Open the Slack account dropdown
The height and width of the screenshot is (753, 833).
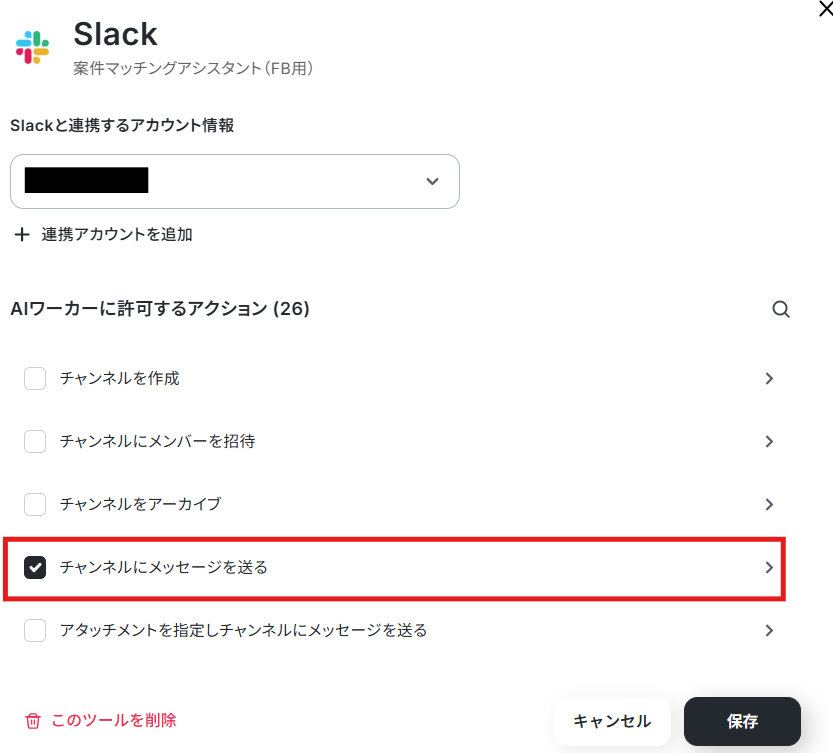click(235, 181)
